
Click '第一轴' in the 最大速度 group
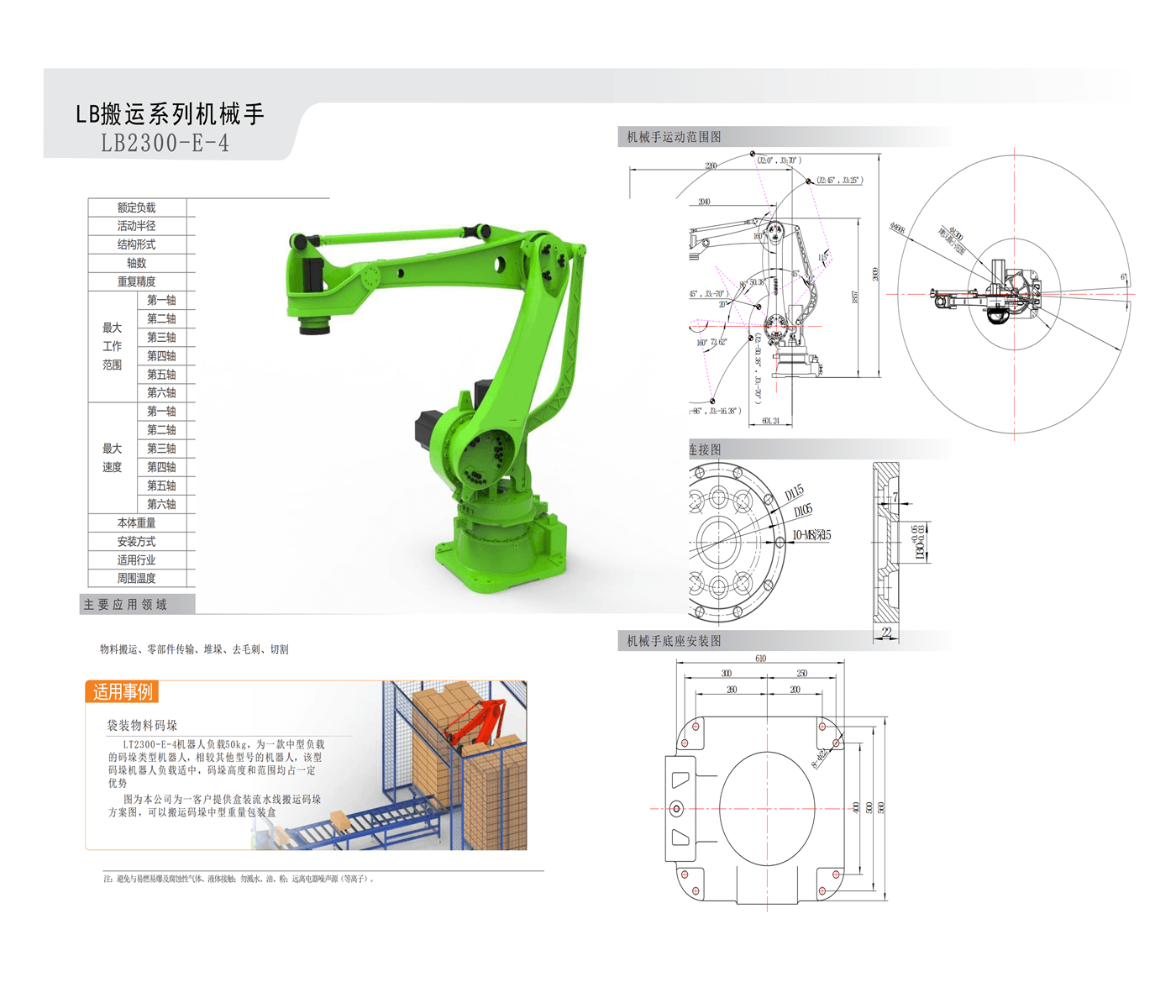[x=161, y=411]
